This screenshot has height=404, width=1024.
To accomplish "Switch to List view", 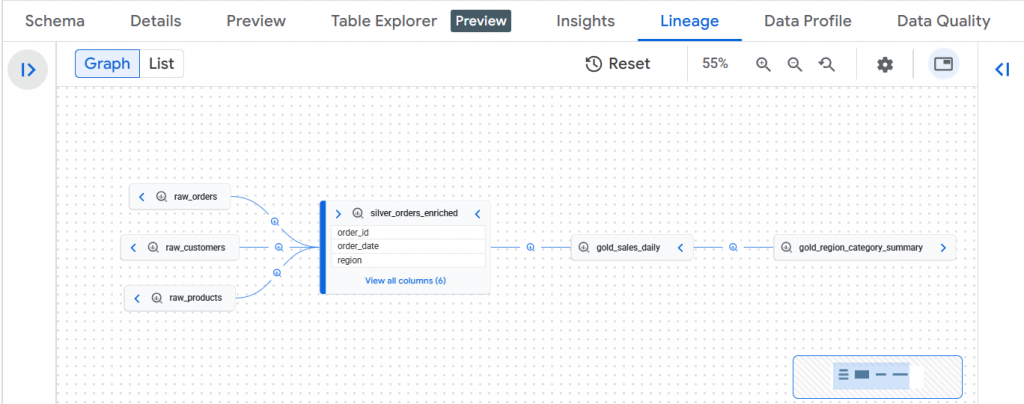I will pos(161,64).
